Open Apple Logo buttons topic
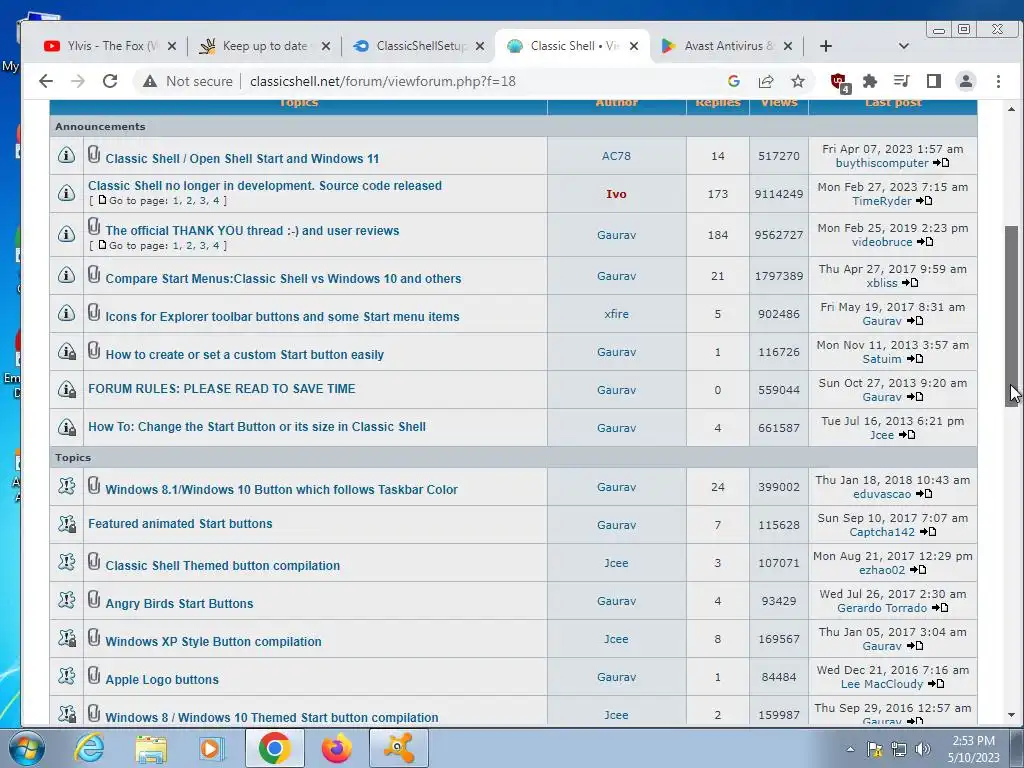 162,679
